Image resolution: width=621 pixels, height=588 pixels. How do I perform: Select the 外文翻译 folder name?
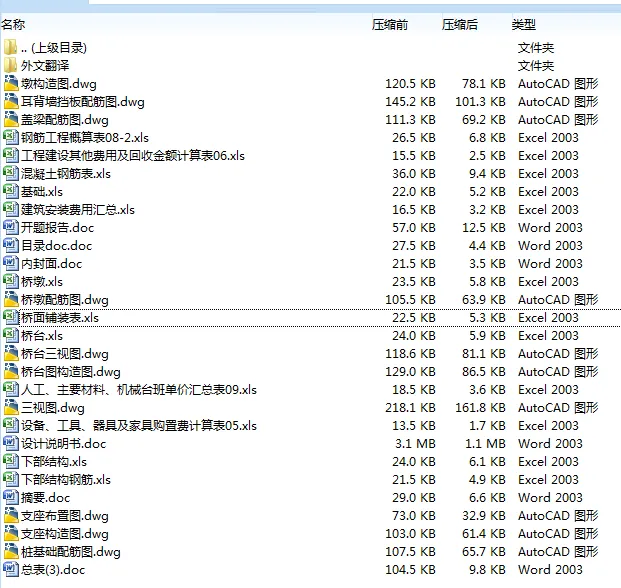tap(45, 66)
